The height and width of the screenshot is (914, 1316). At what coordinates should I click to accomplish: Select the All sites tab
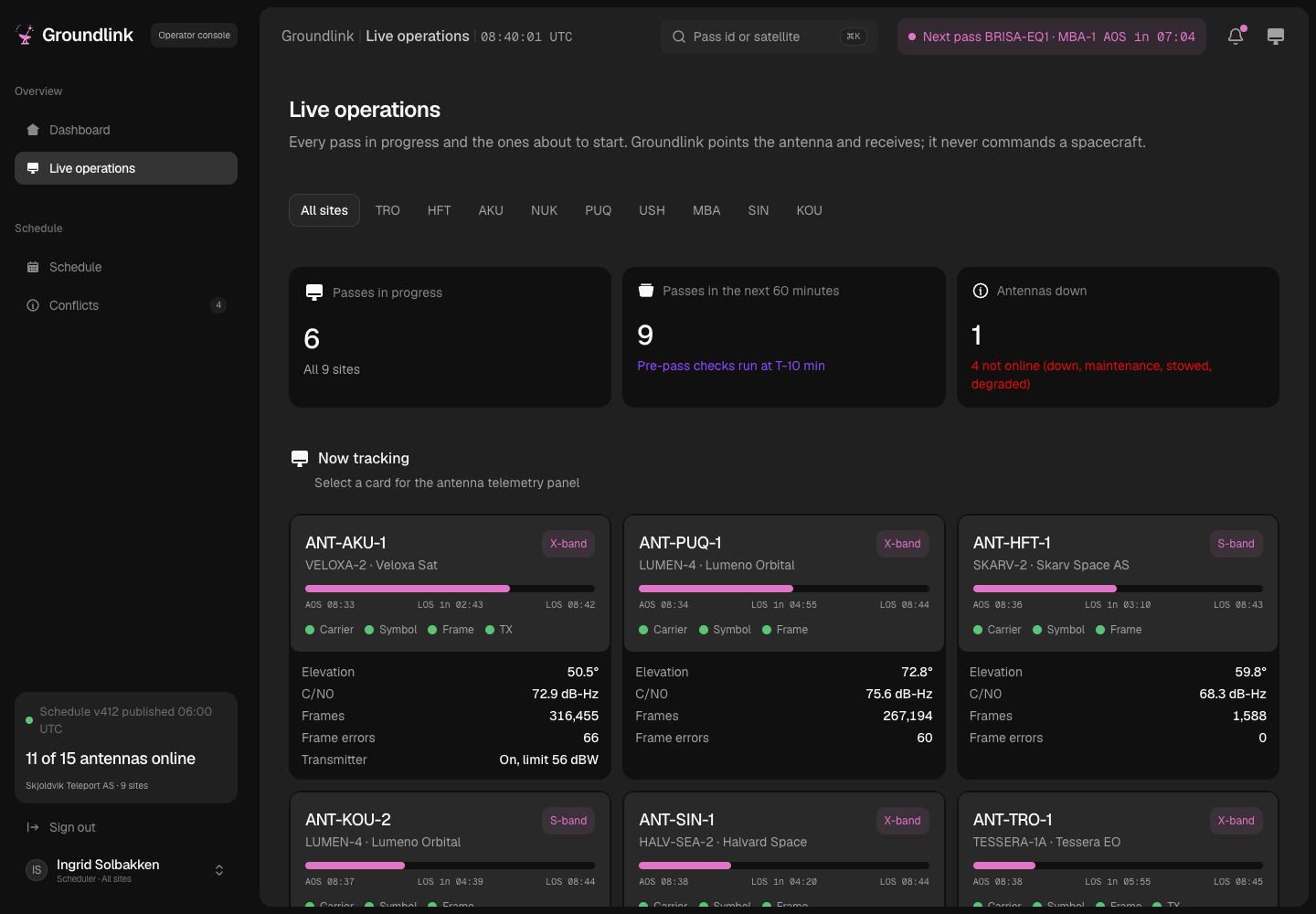click(x=324, y=210)
